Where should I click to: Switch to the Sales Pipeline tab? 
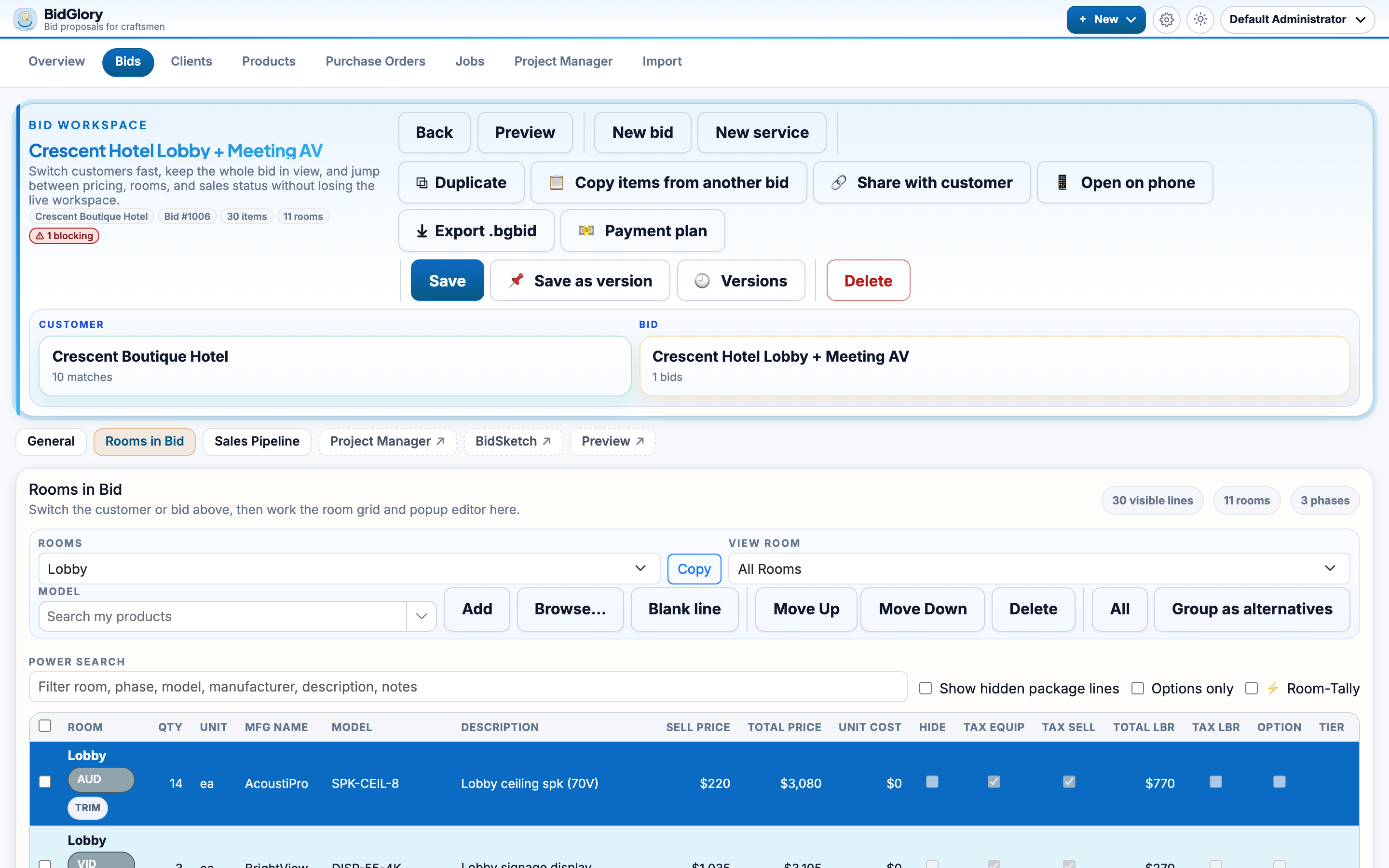pos(257,441)
